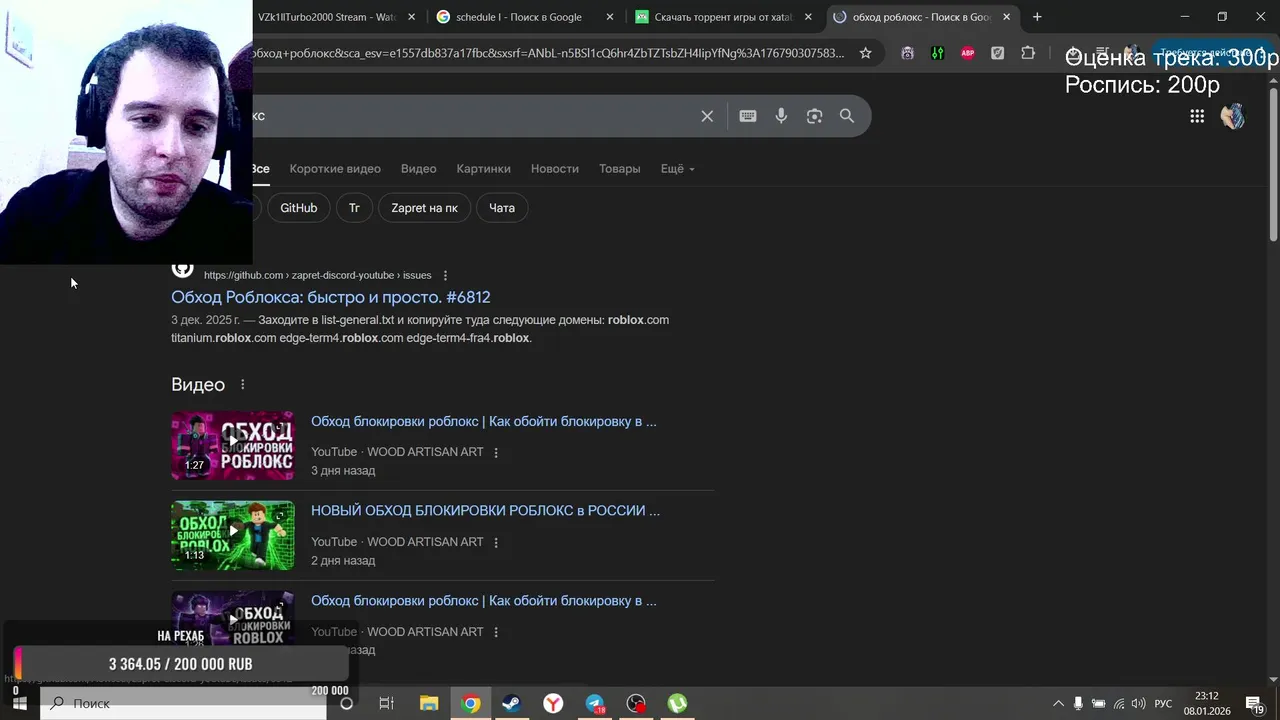Submit search with the magnifier icon

(847, 116)
